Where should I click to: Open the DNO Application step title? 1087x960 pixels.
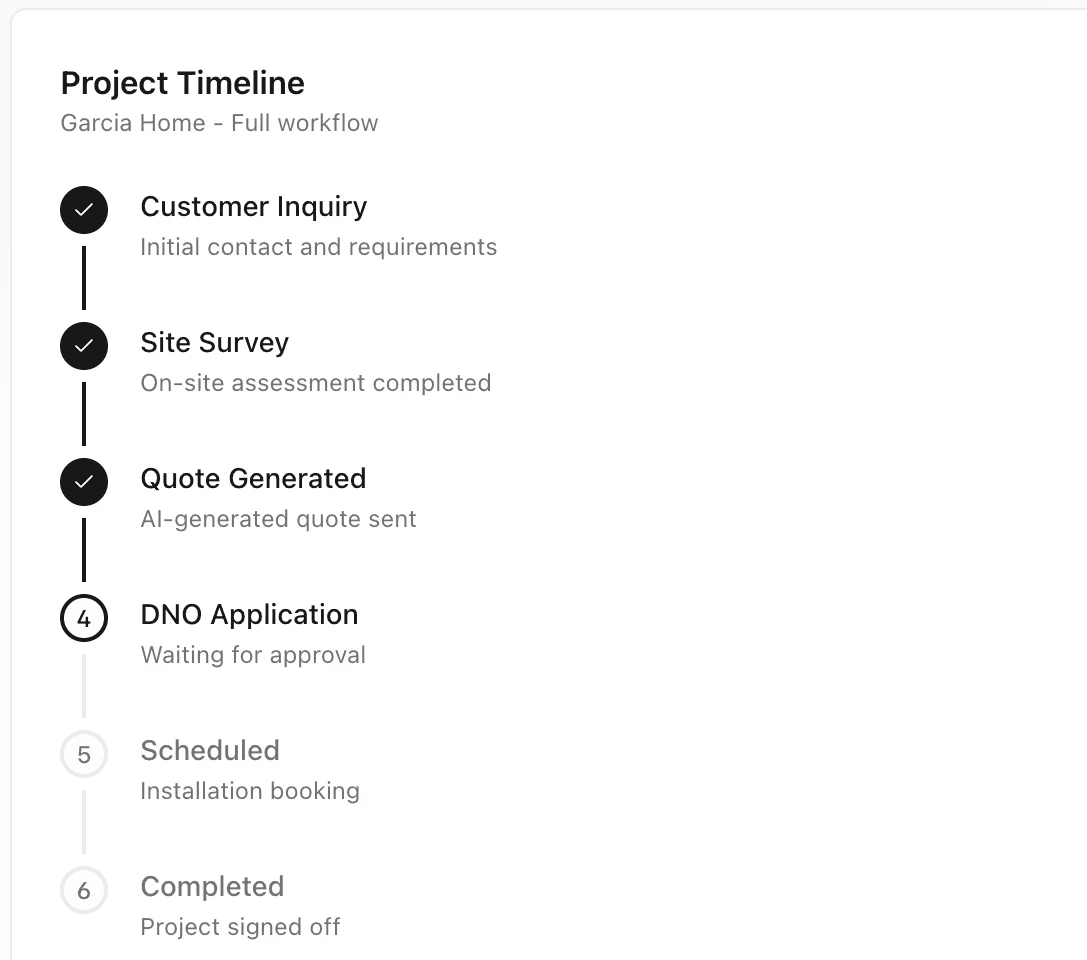click(x=249, y=615)
